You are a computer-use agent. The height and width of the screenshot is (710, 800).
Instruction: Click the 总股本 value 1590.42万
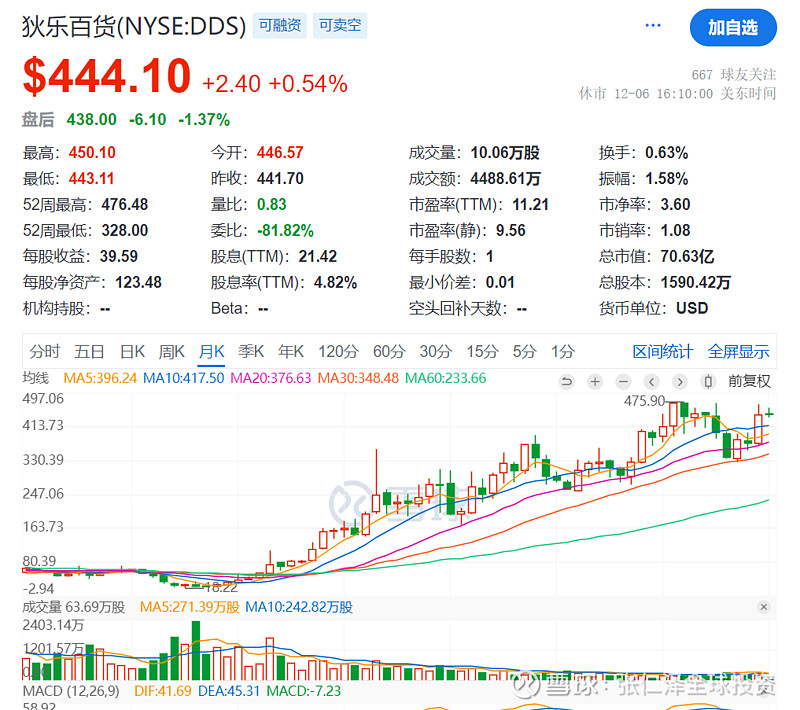(695, 282)
